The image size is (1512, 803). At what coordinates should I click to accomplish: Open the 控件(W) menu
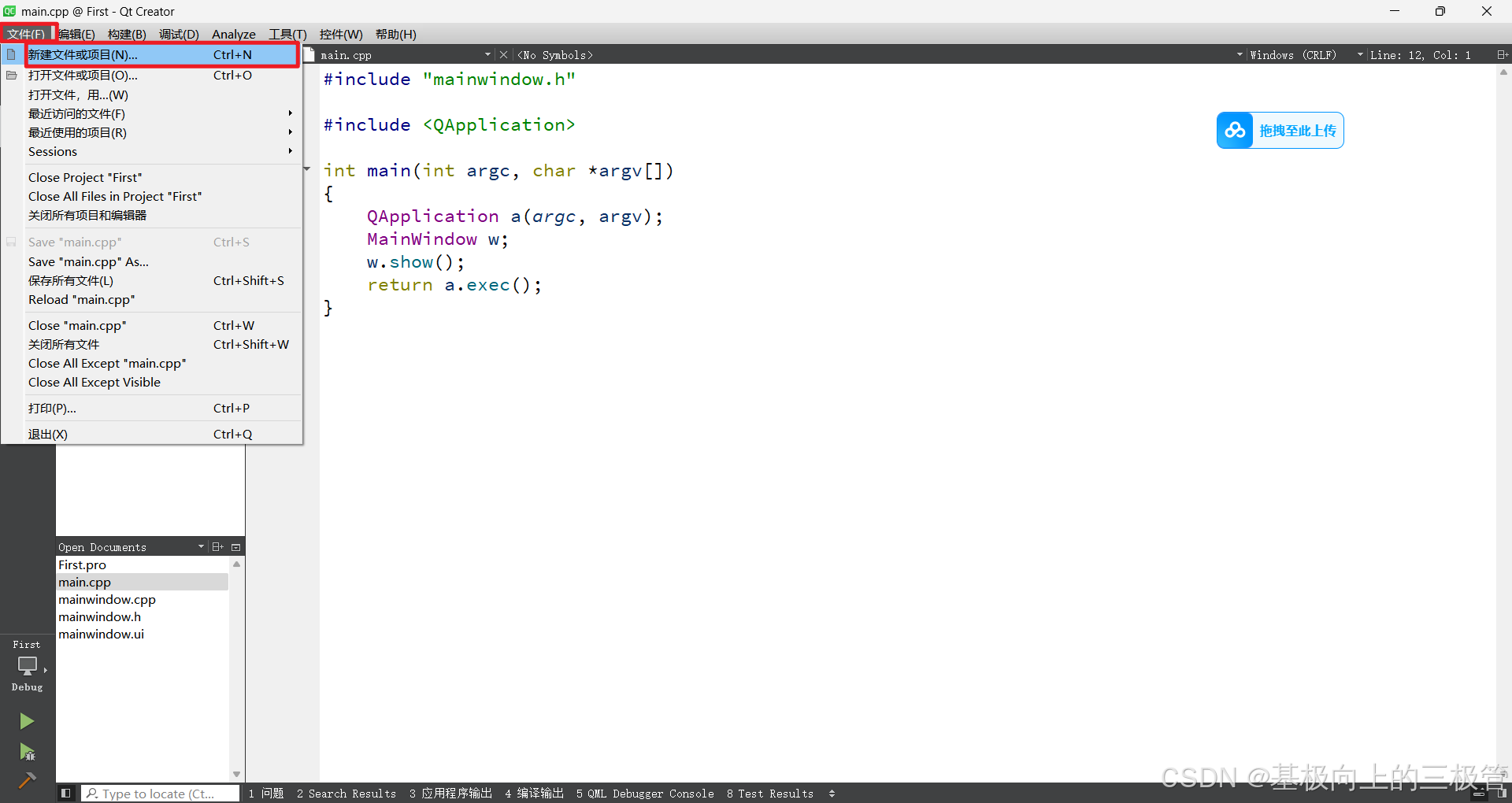[341, 34]
